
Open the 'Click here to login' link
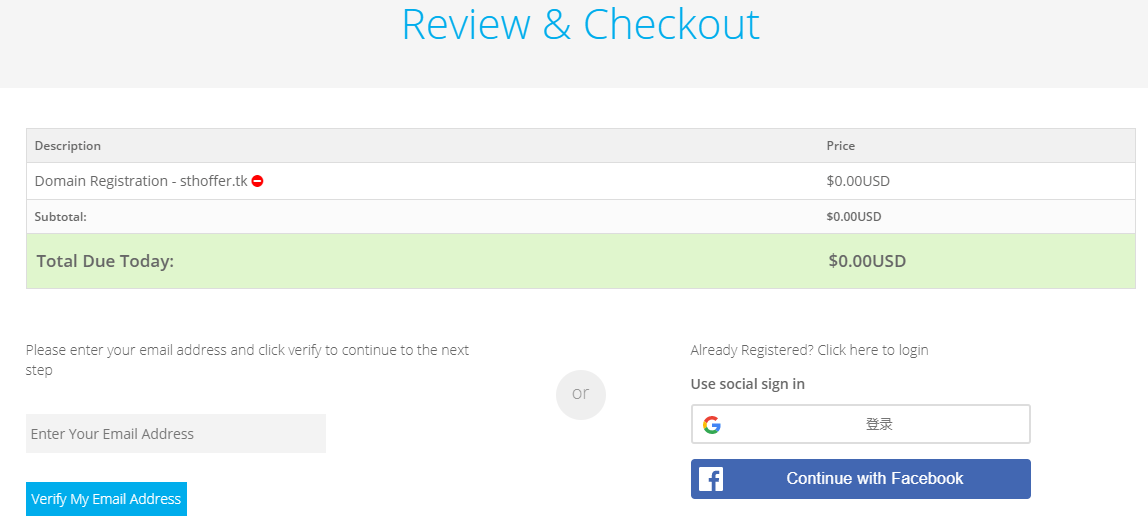(873, 350)
